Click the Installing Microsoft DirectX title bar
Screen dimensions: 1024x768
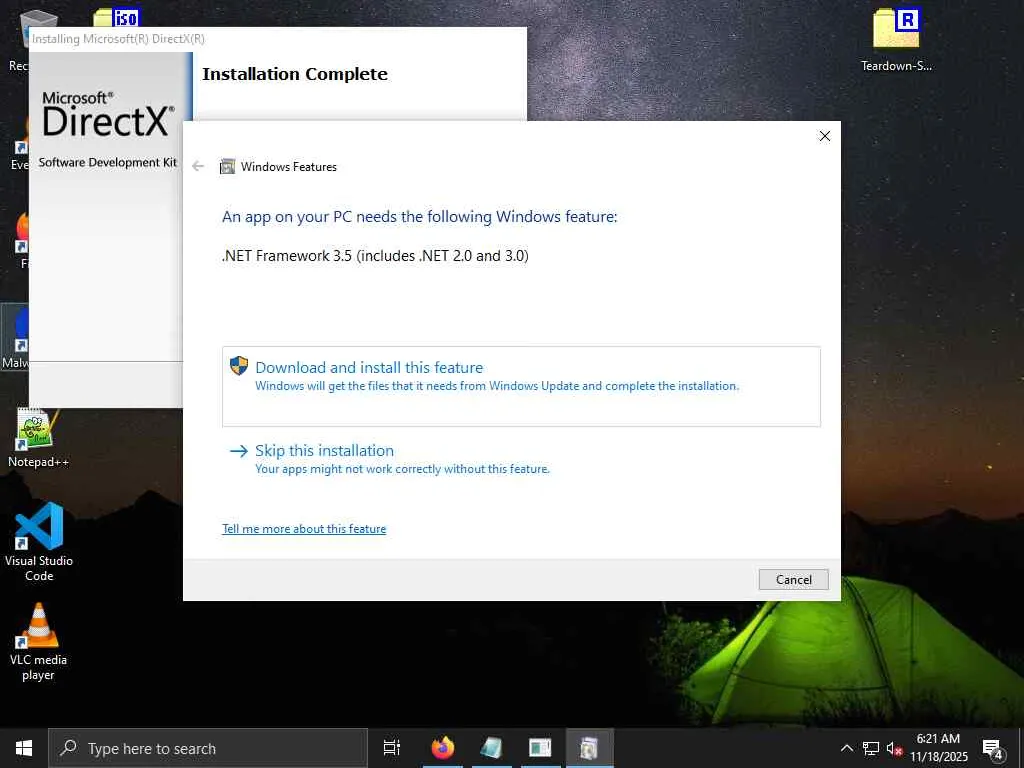pyautogui.click(x=278, y=39)
